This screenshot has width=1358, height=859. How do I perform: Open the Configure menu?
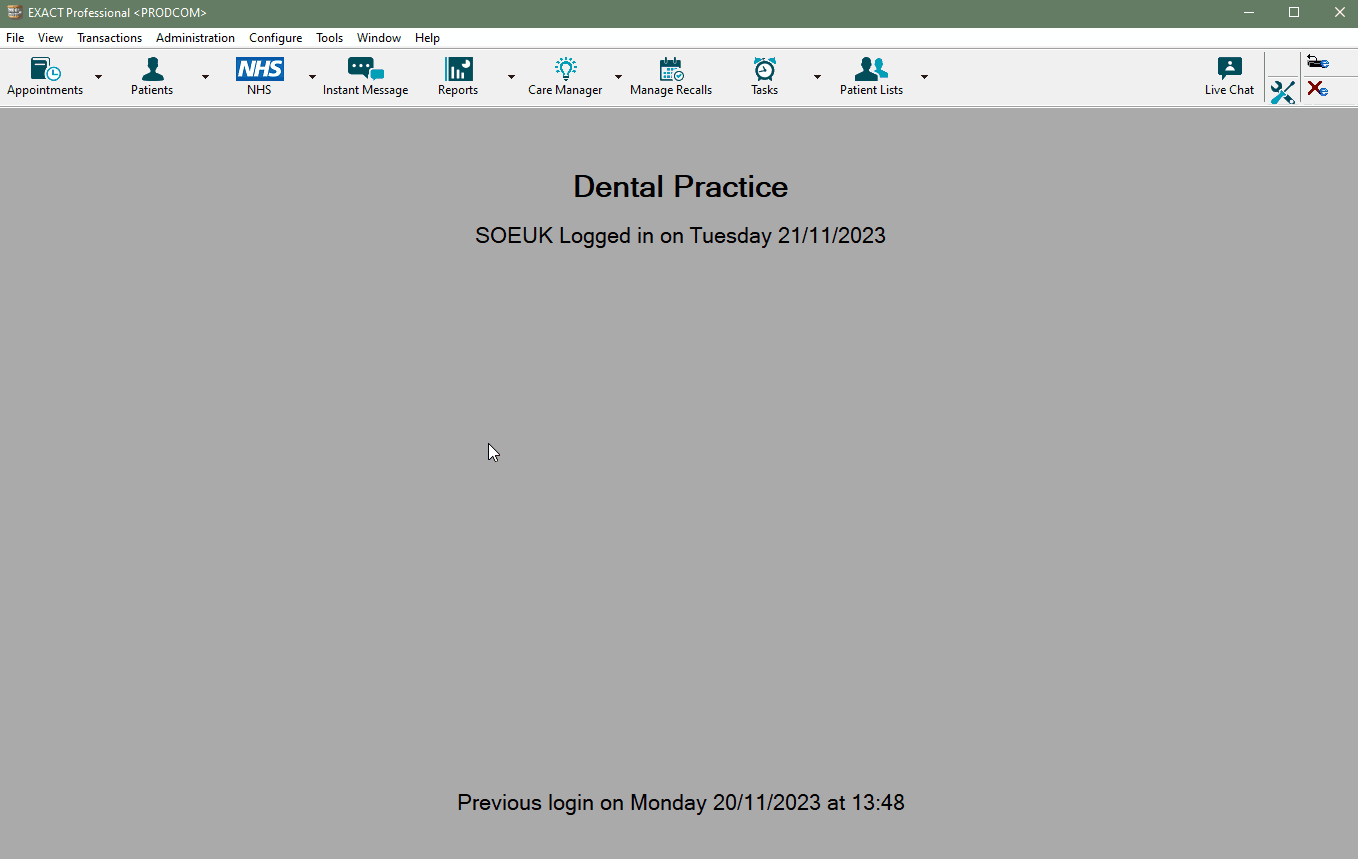275,38
